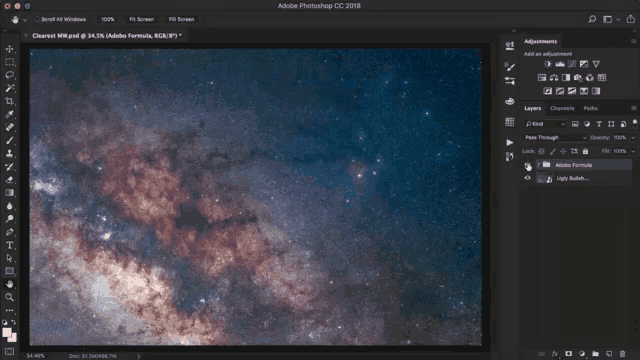Expand the Adobo Formula group

coord(538,165)
